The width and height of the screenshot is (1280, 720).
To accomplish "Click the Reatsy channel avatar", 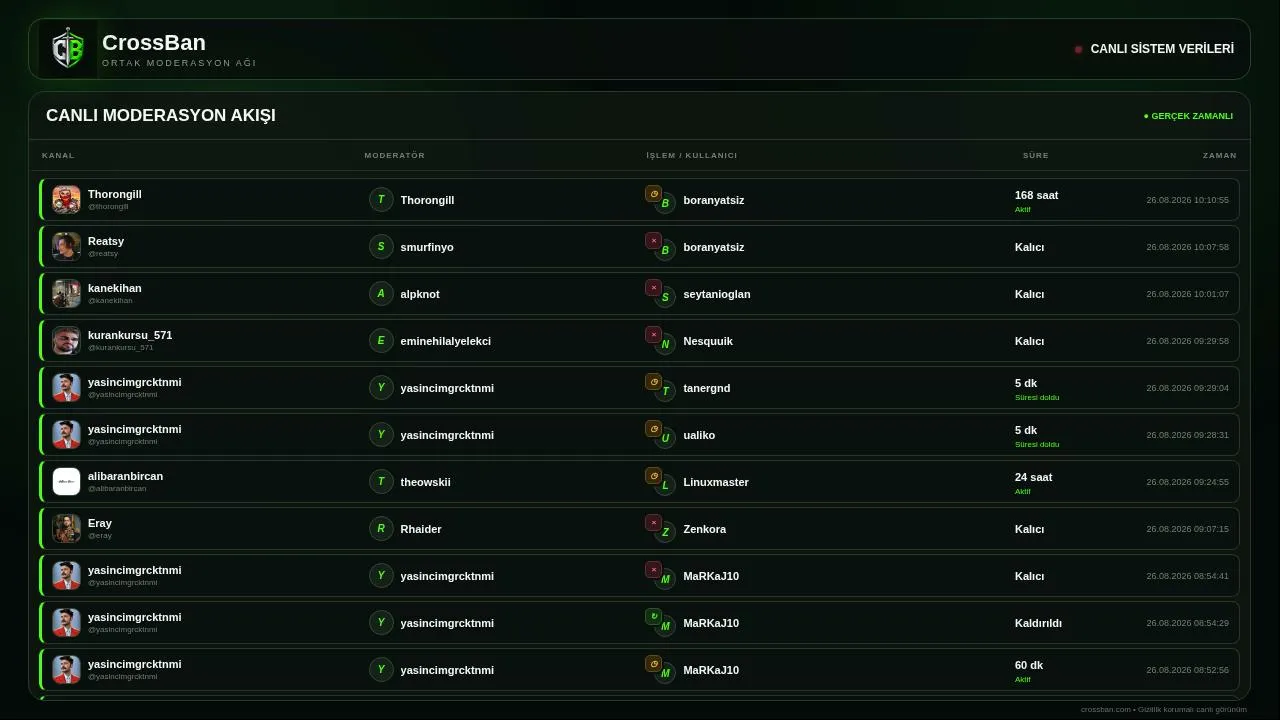I will click(x=66, y=246).
